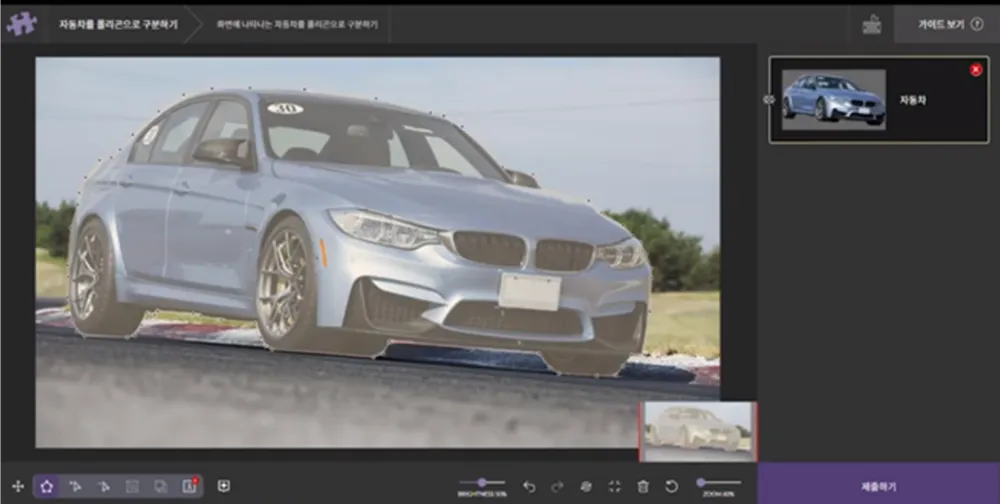Click the number 30 windshield sticker
Screen dimensions: 1000x504
(285, 108)
